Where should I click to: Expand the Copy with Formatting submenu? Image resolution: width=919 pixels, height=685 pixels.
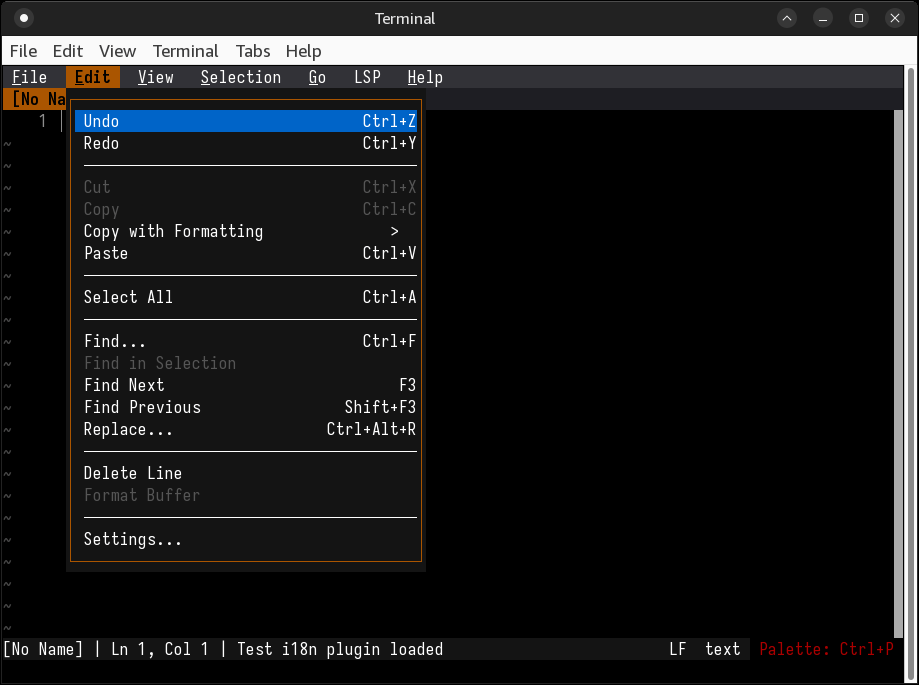pos(245,231)
